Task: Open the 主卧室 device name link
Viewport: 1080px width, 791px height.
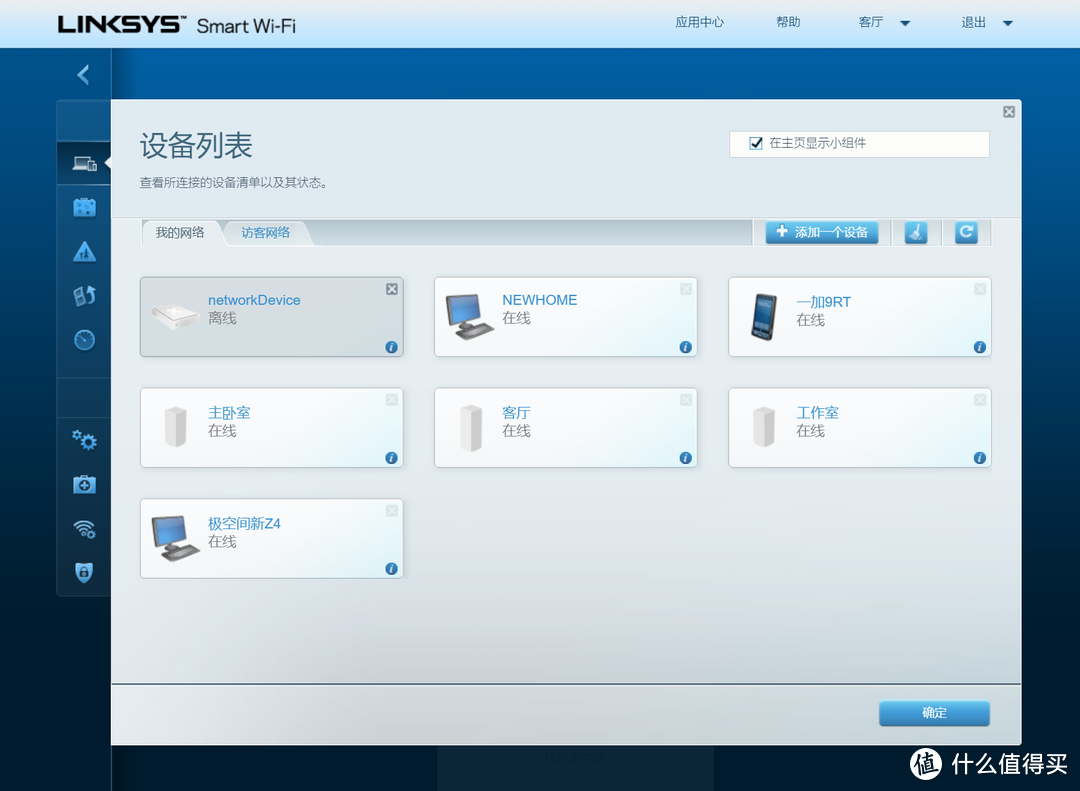Action: (229, 413)
